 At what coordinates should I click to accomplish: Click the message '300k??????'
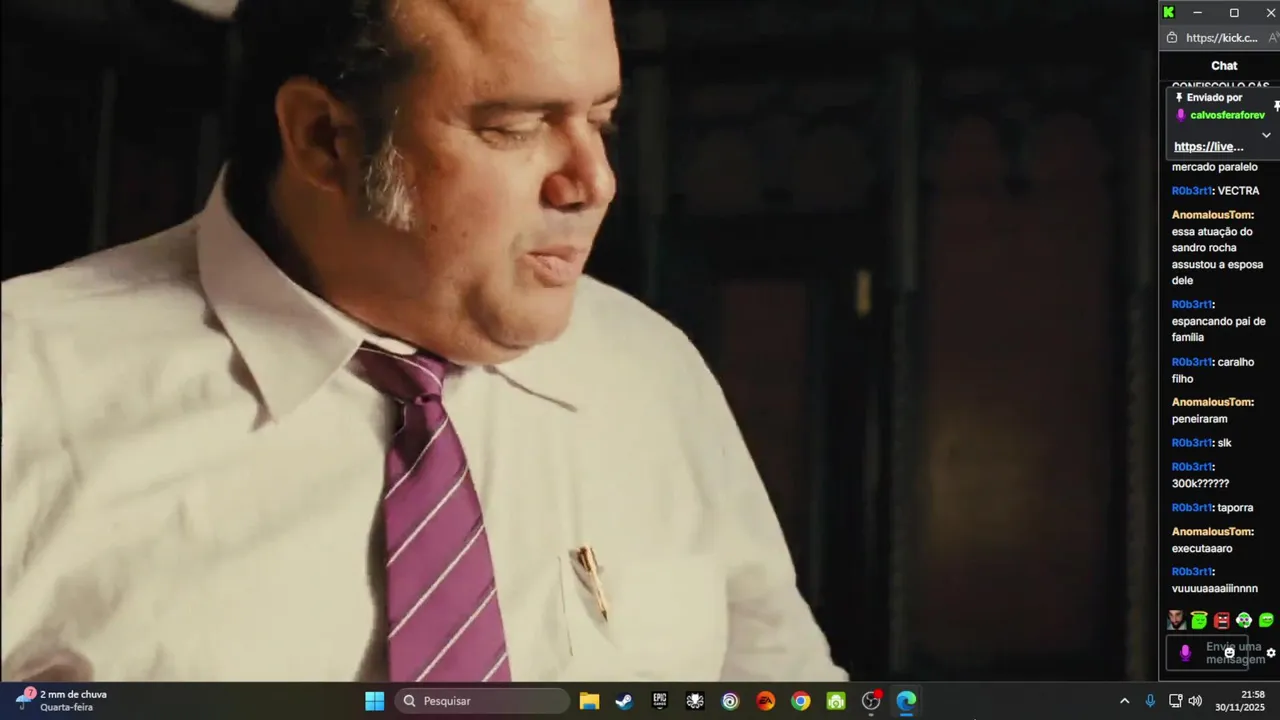coord(1200,484)
